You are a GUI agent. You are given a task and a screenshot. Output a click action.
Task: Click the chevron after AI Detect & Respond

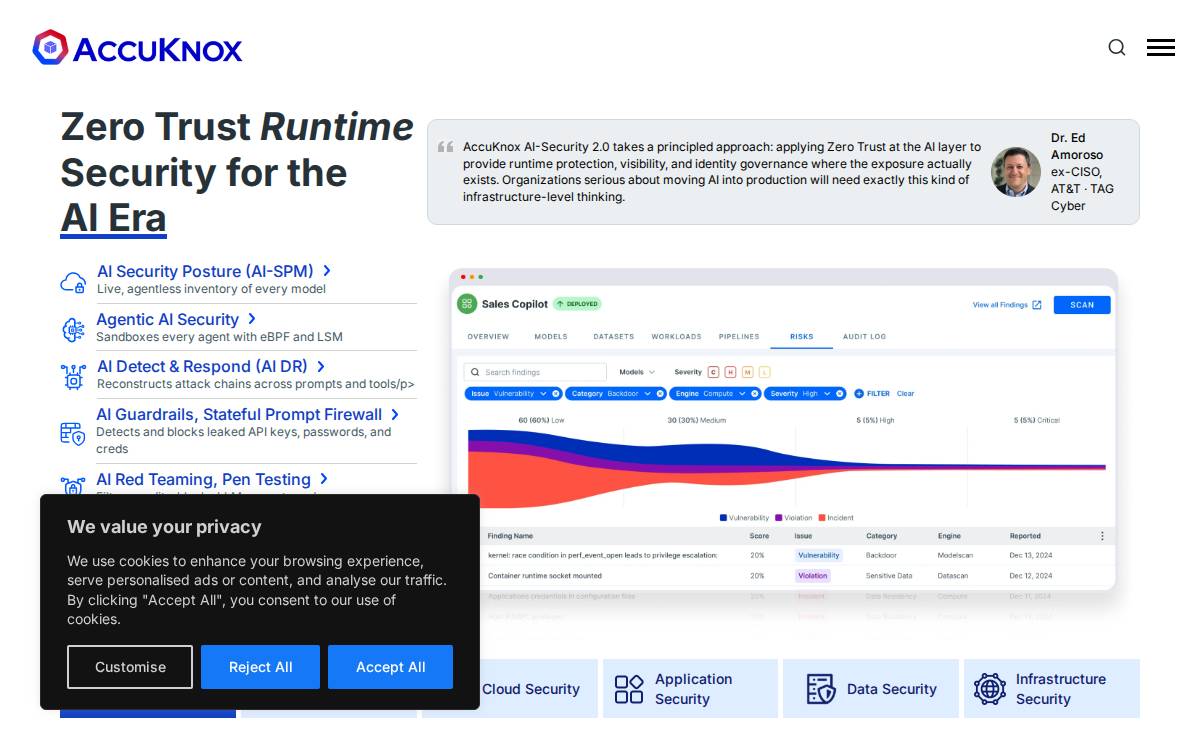pos(321,367)
